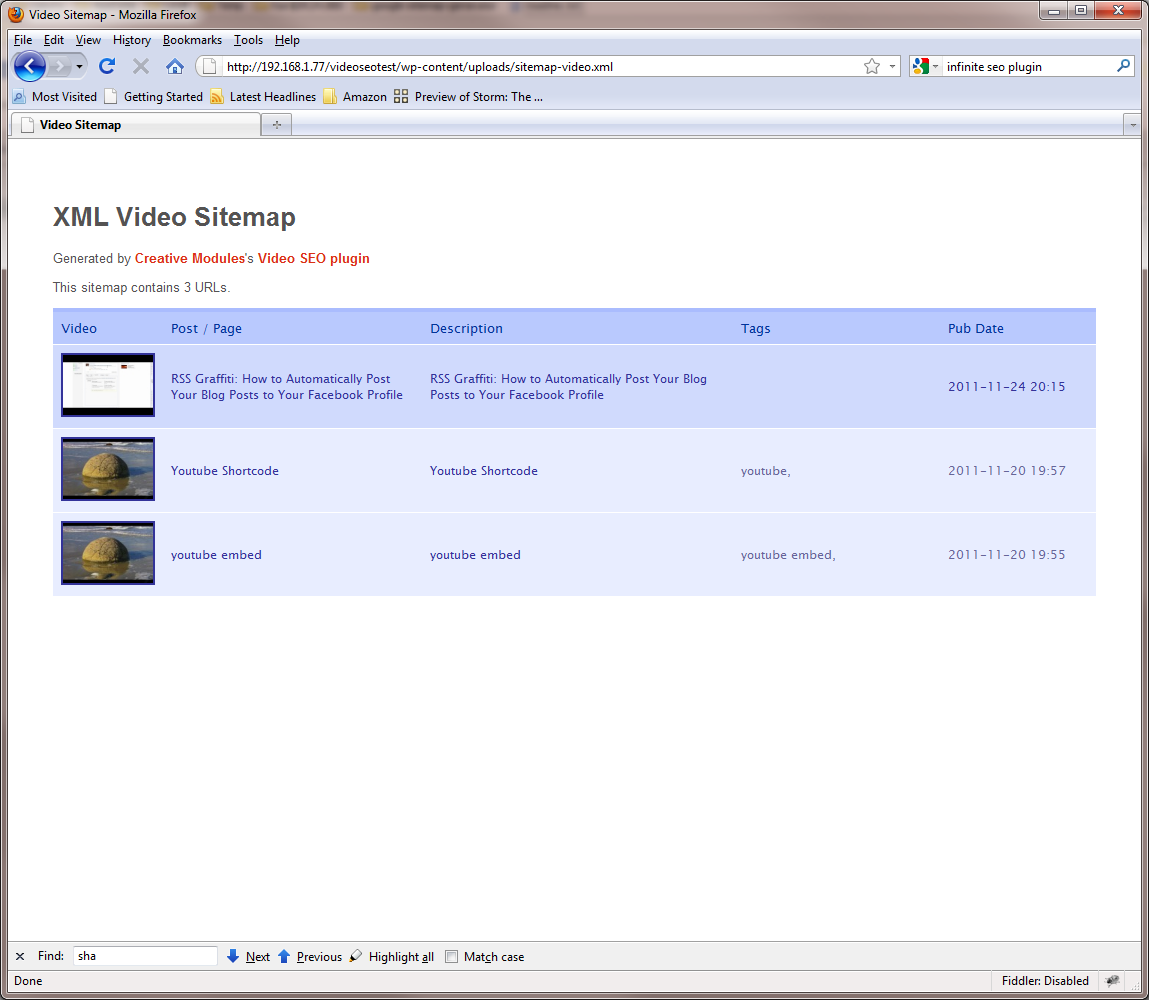Open the Bookmarks menu

(x=192, y=40)
